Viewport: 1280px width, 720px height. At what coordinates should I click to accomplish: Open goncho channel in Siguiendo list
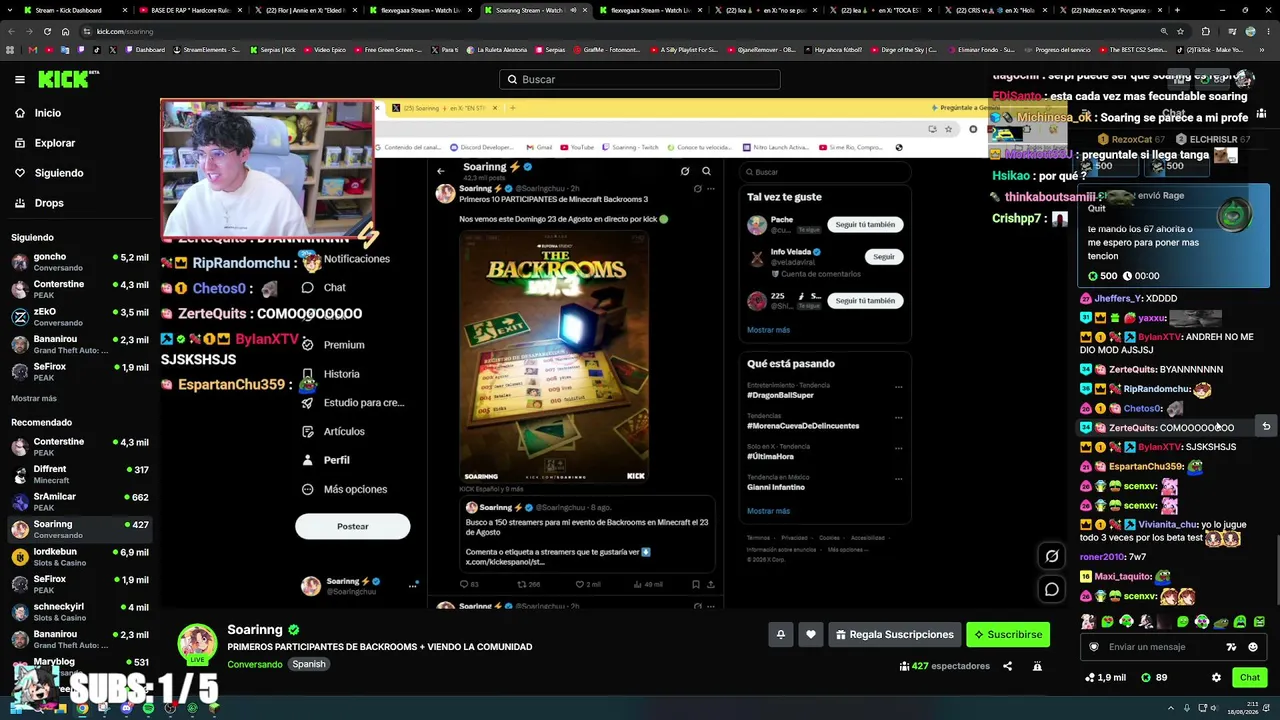click(80, 262)
